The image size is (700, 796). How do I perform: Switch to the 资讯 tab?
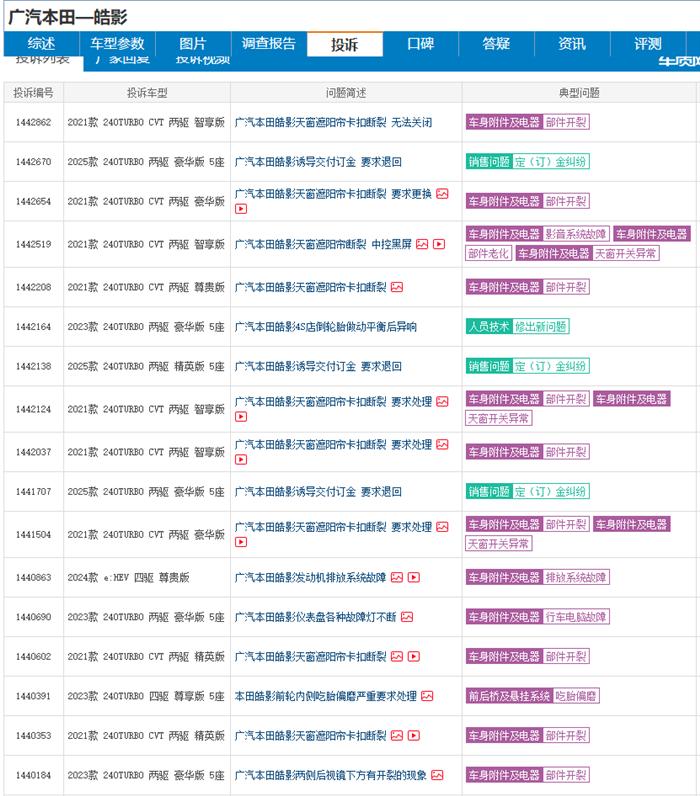572,44
